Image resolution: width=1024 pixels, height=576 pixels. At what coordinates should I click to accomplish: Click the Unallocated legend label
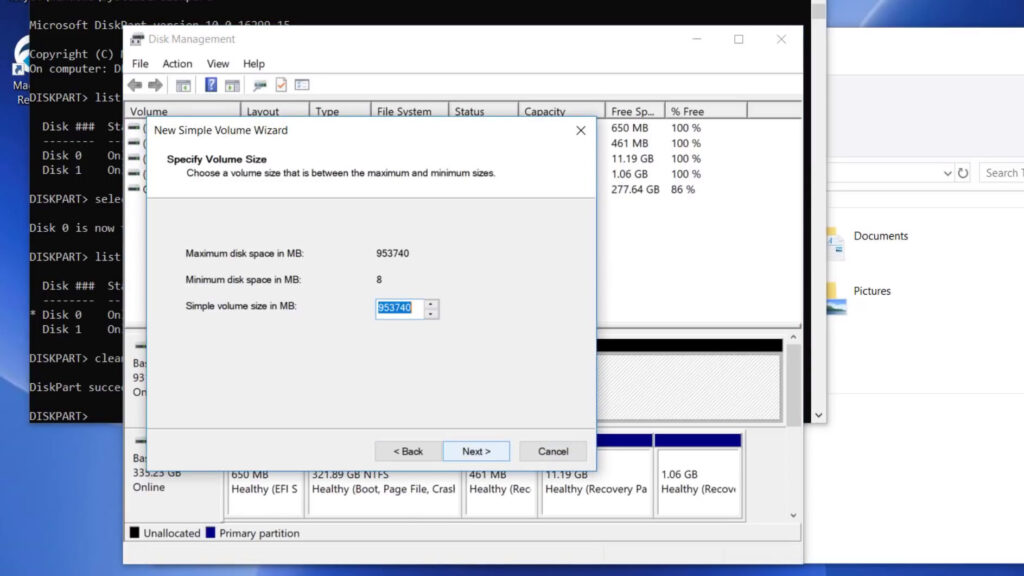click(x=172, y=534)
